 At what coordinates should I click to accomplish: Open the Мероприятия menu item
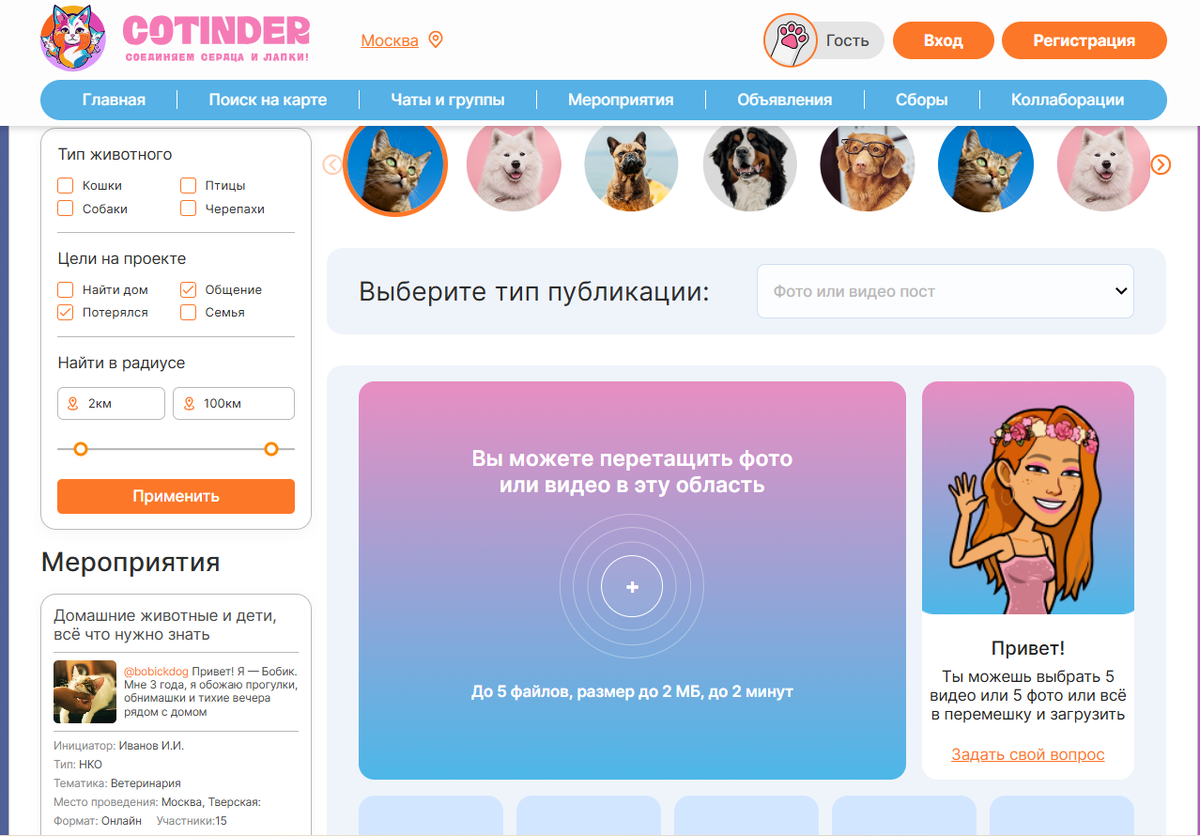(x=620, y=100)
